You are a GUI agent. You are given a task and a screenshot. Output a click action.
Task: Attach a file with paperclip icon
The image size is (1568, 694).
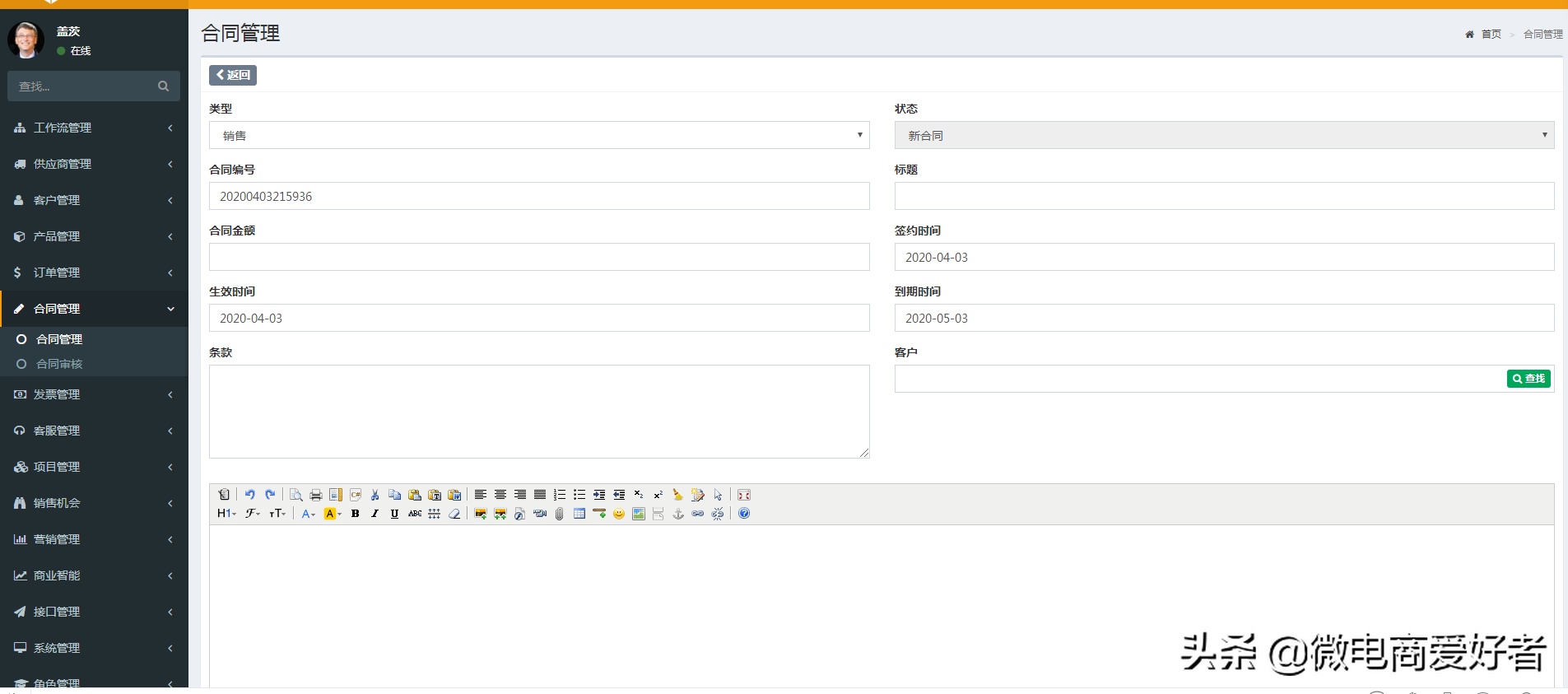pyautogui.click(x=560, y=514)
